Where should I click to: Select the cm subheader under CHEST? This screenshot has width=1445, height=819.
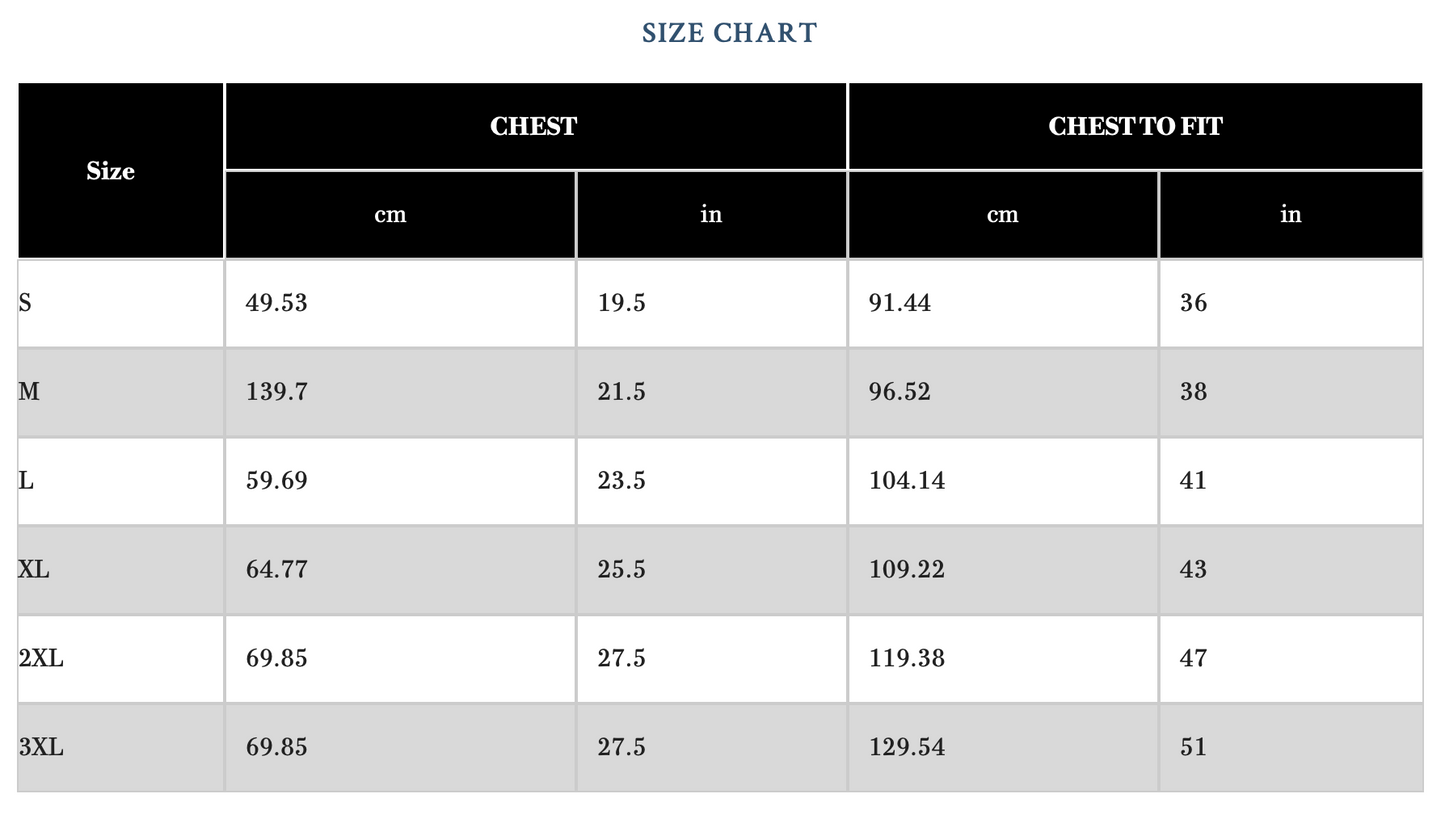(390, 215)
